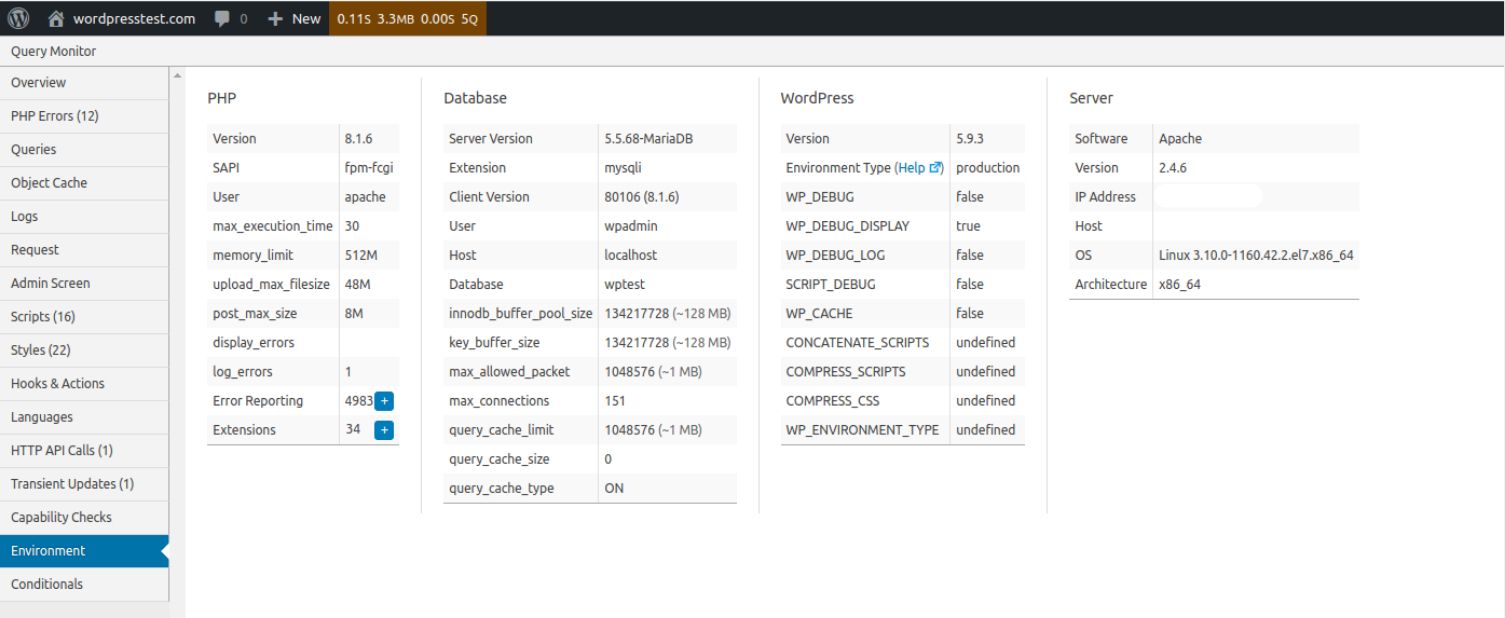The image size is (1505, 618).
Task: Open Transient Updates (1) panel
Action: tap(84, 484)
